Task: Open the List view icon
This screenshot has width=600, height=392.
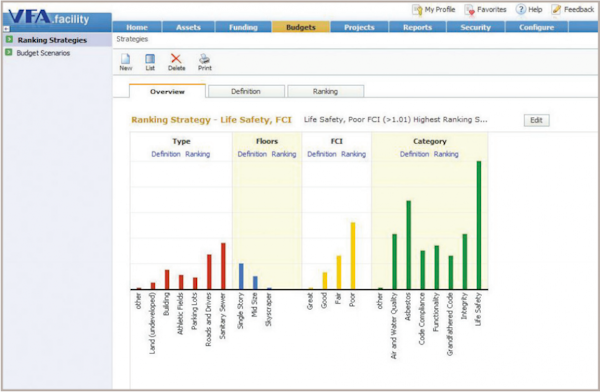Action: 150,59
